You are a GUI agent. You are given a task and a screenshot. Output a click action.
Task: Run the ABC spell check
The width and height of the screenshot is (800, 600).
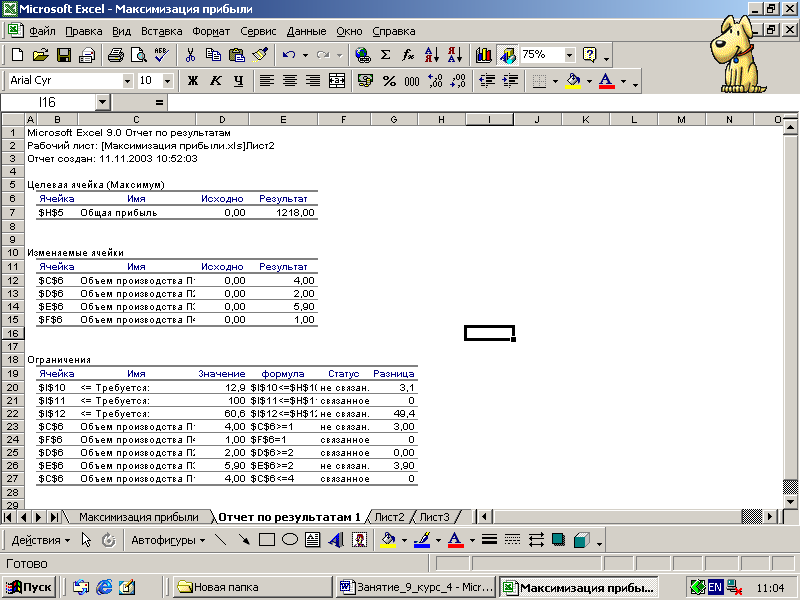point(162,55)
